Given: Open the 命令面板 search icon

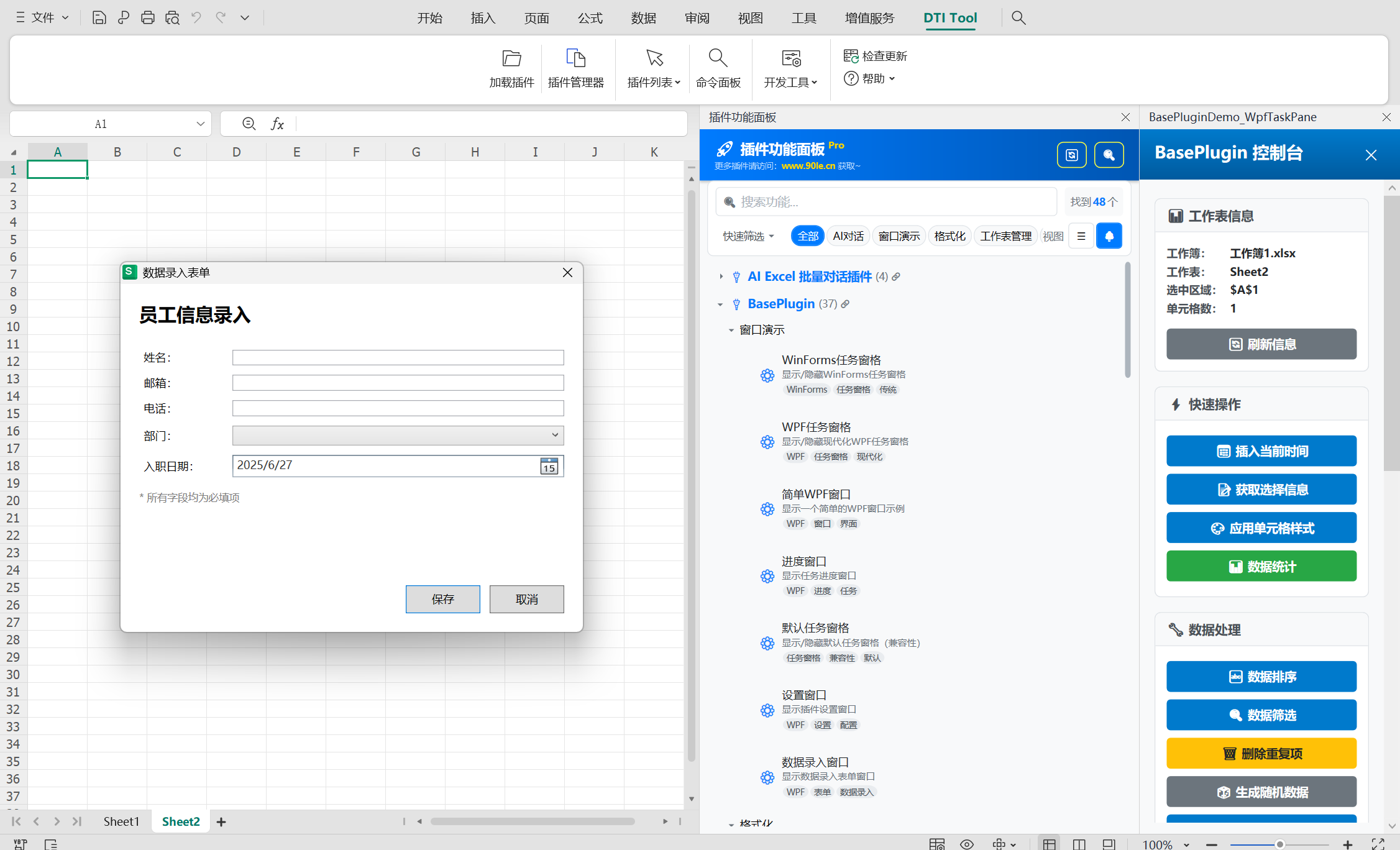Looking at the screenshot, I should click(718, 58).
